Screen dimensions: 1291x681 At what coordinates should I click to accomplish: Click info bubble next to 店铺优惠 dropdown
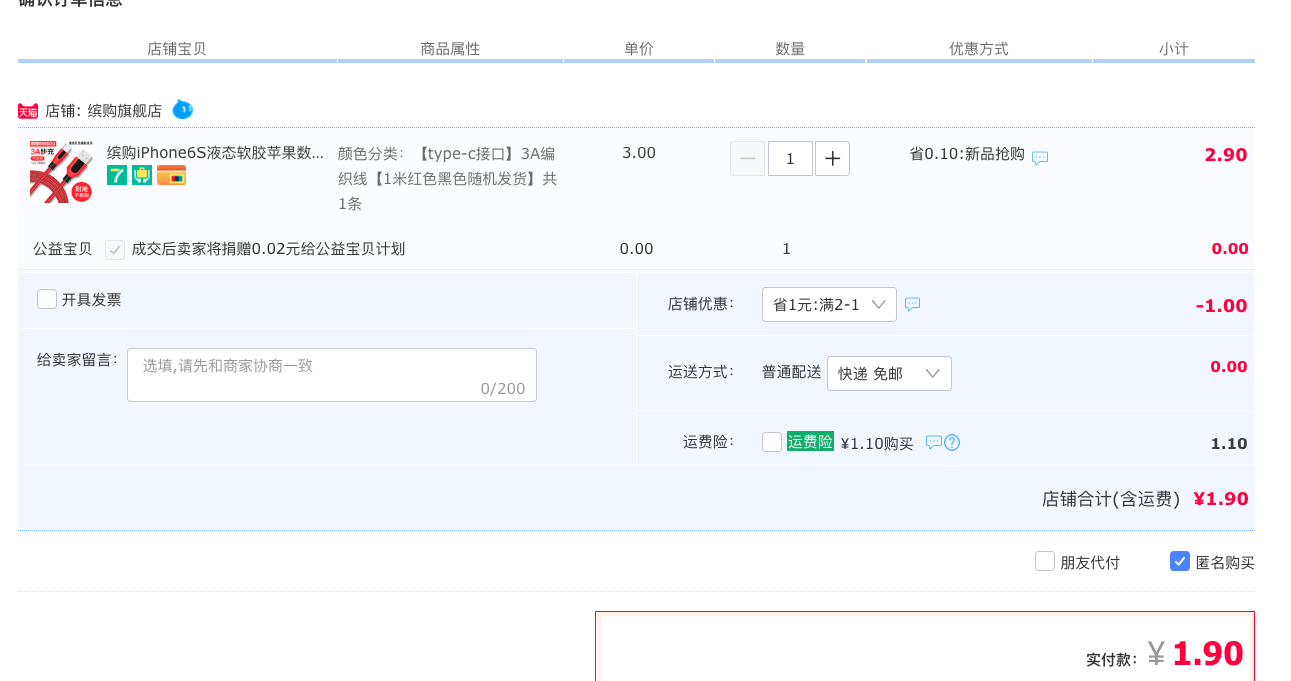point(912,304)
